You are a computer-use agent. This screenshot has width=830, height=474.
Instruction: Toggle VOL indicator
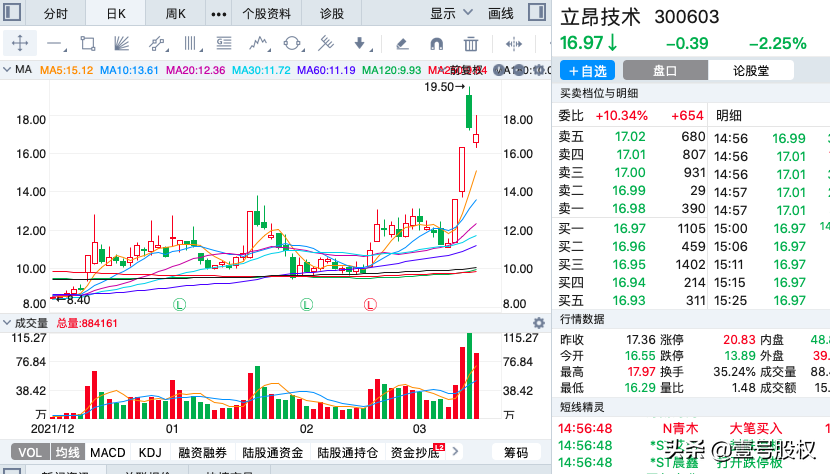point(30,452)
